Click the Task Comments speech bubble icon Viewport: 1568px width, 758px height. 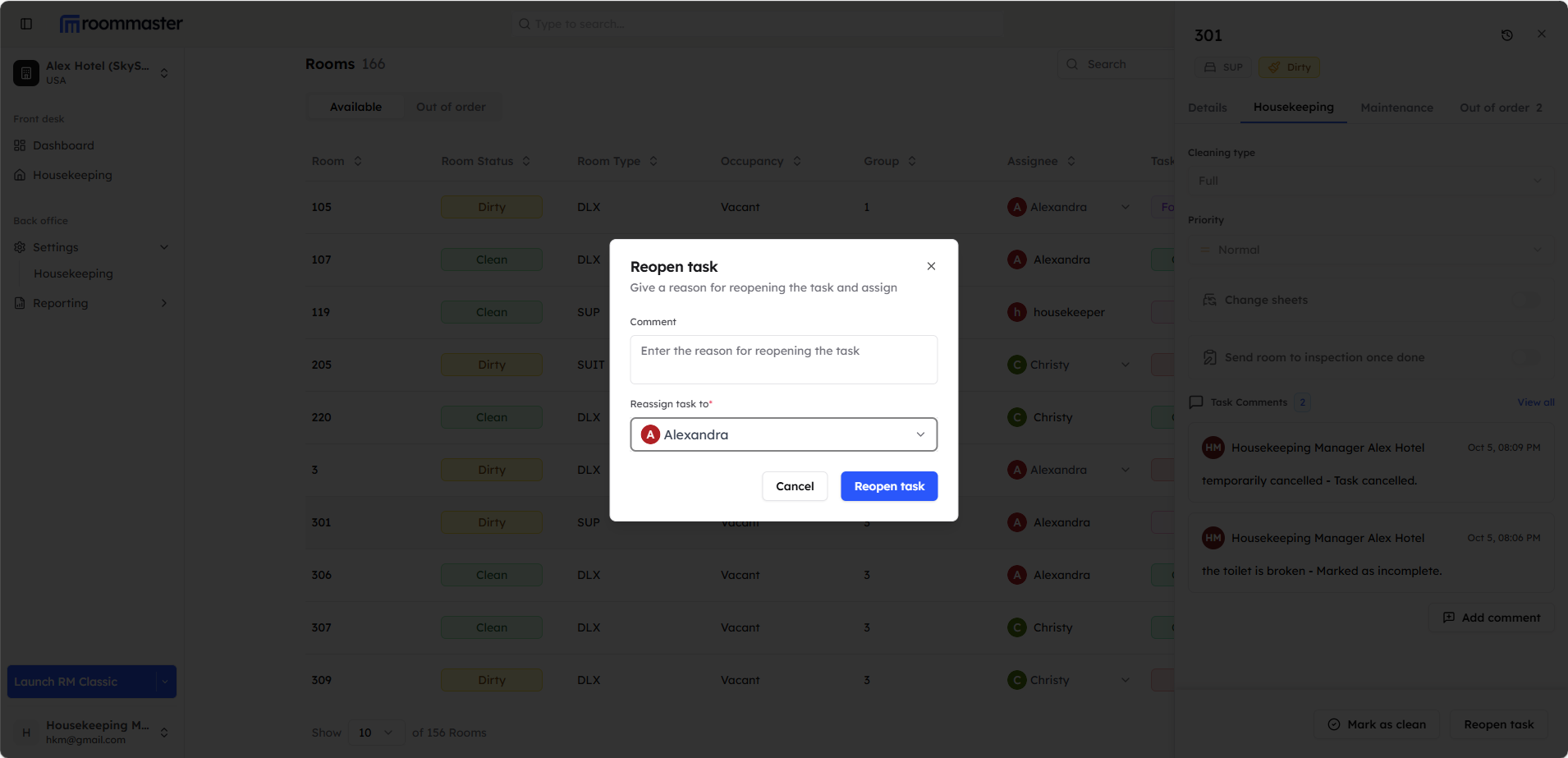(x=1196, y=402)
